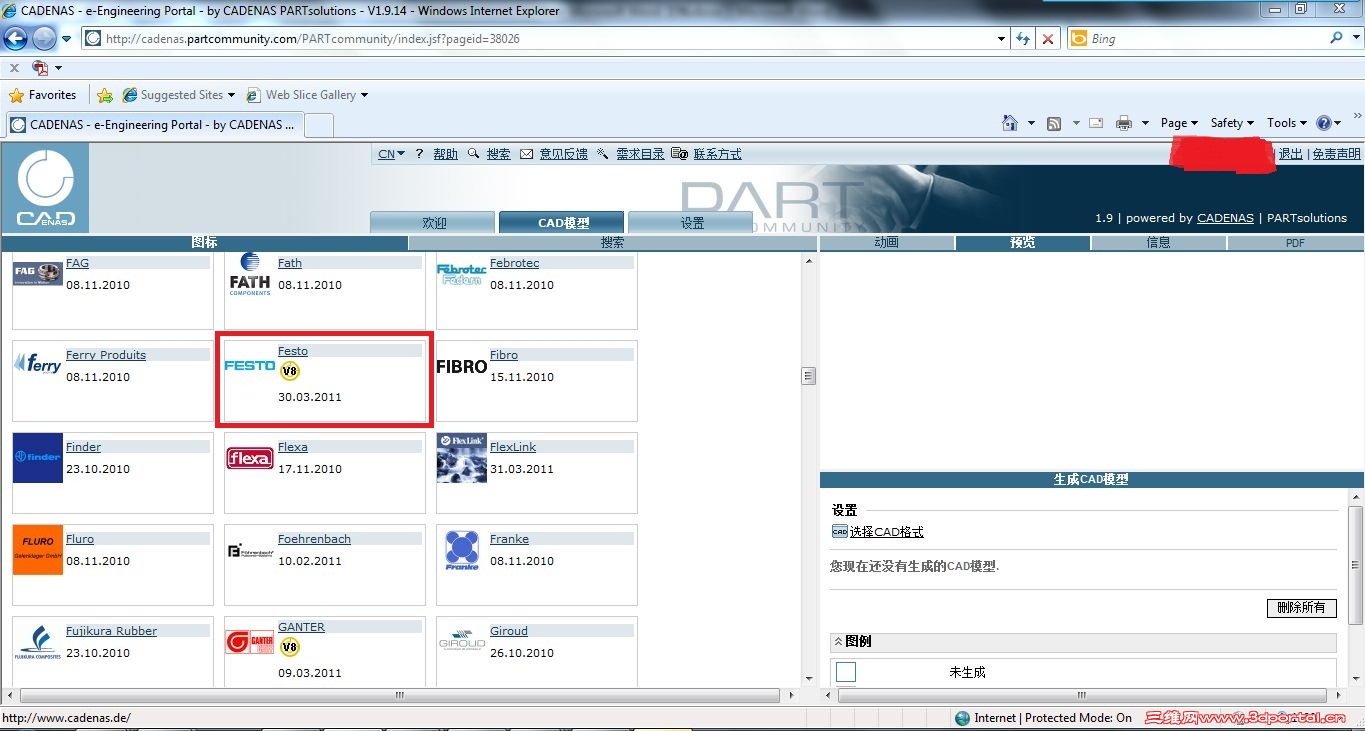Viewport: 1365px width, 731px height.
Task: Open the FATH Components logo
Action: [250, 274]
